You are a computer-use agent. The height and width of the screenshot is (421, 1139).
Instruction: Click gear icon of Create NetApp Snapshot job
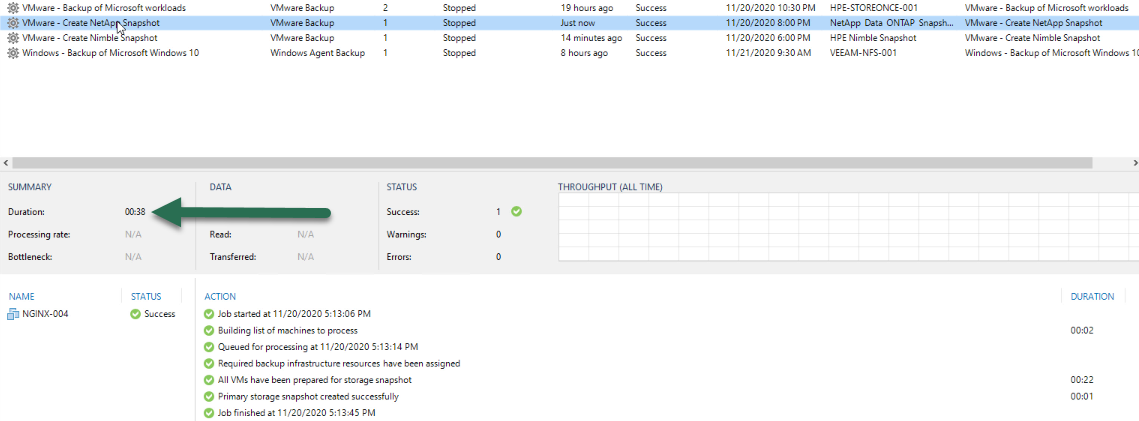coord(12,23)
